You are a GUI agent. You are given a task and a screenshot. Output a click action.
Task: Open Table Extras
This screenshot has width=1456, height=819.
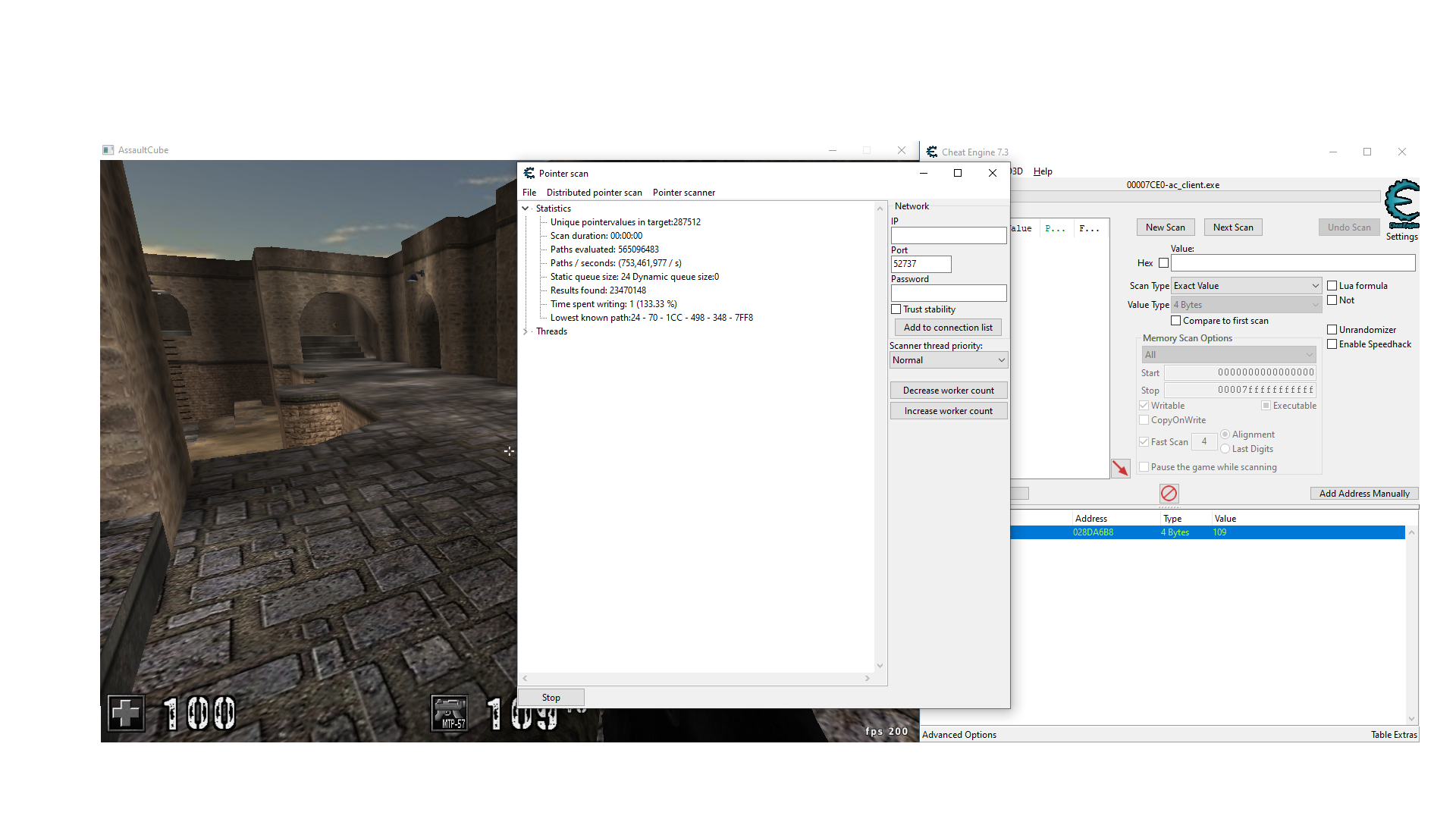[x=1394, y=735]
